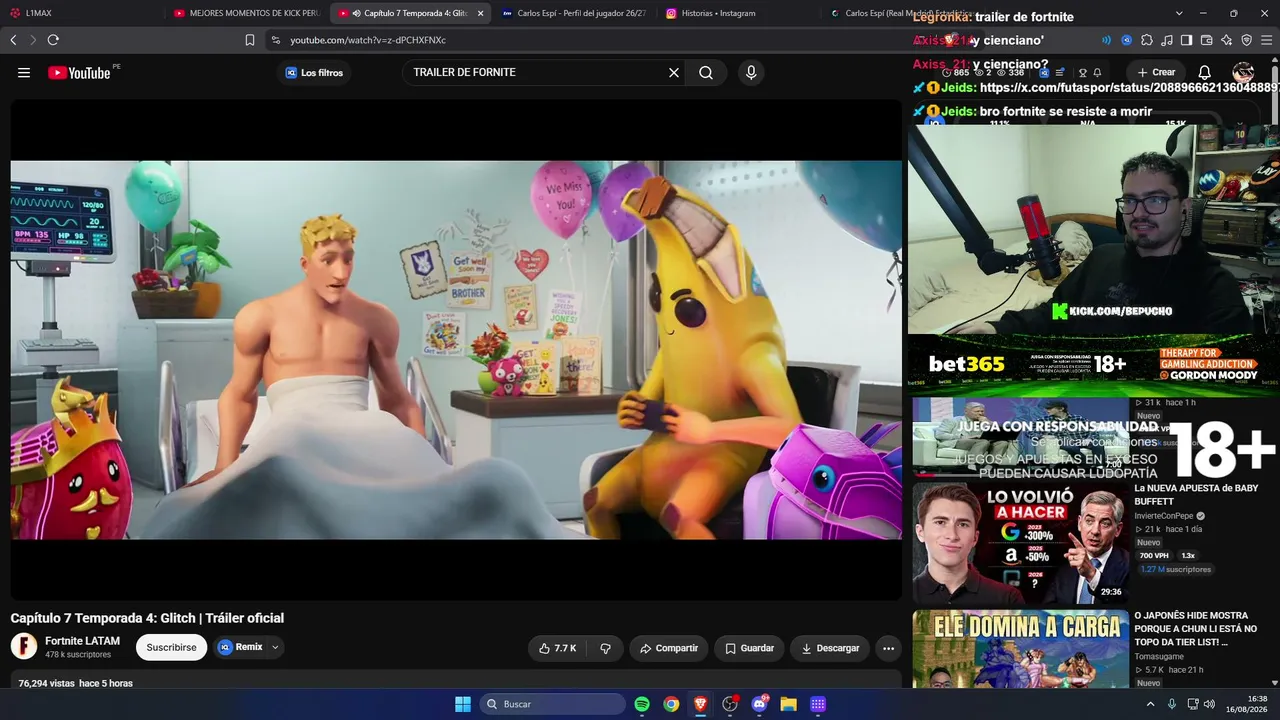Open LA NUEVA APUESTA DE BABY BUFFETT title
Viewport: 1280px width, 720px height.
point(1196,495)
